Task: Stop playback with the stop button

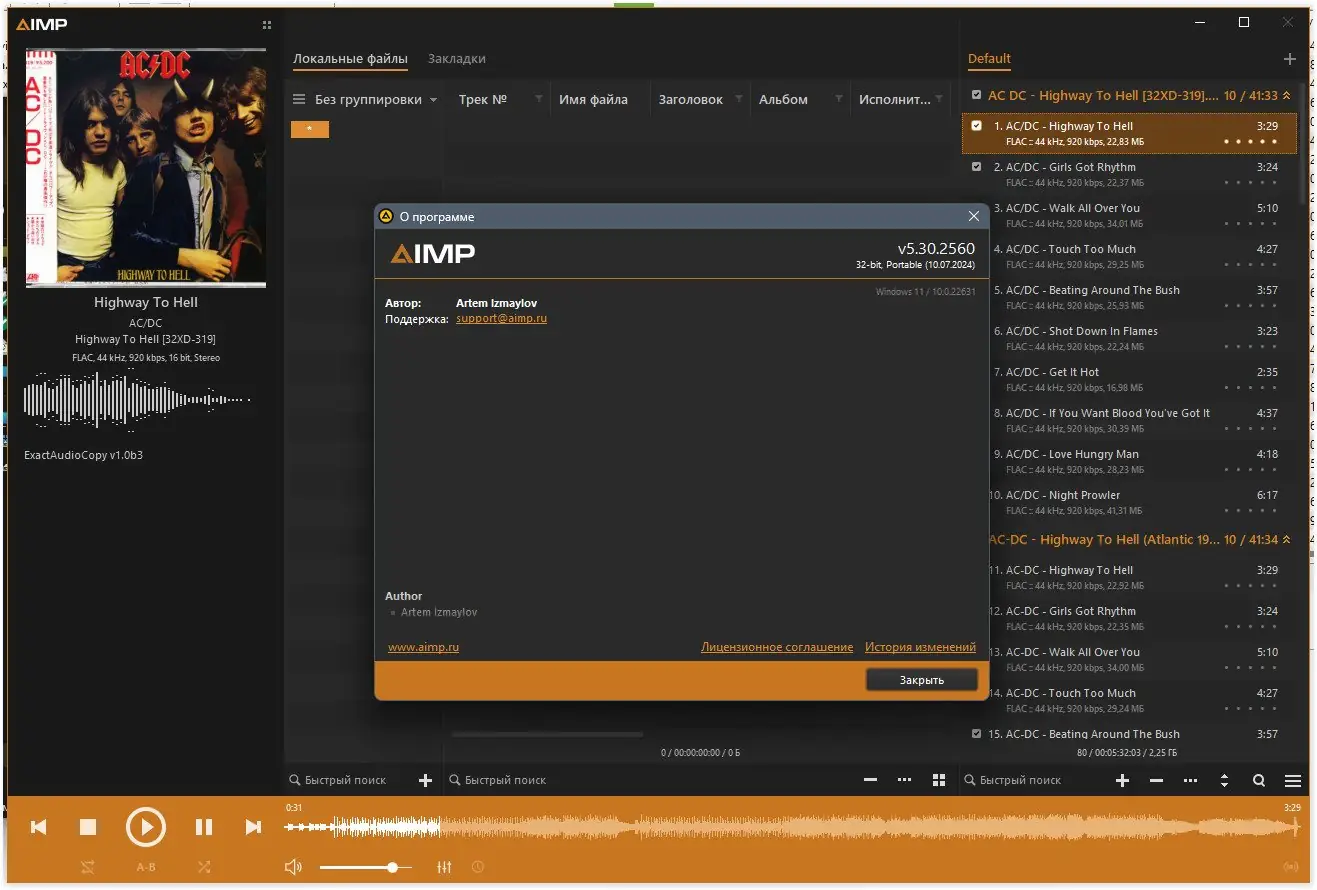Action: point(88,827)
